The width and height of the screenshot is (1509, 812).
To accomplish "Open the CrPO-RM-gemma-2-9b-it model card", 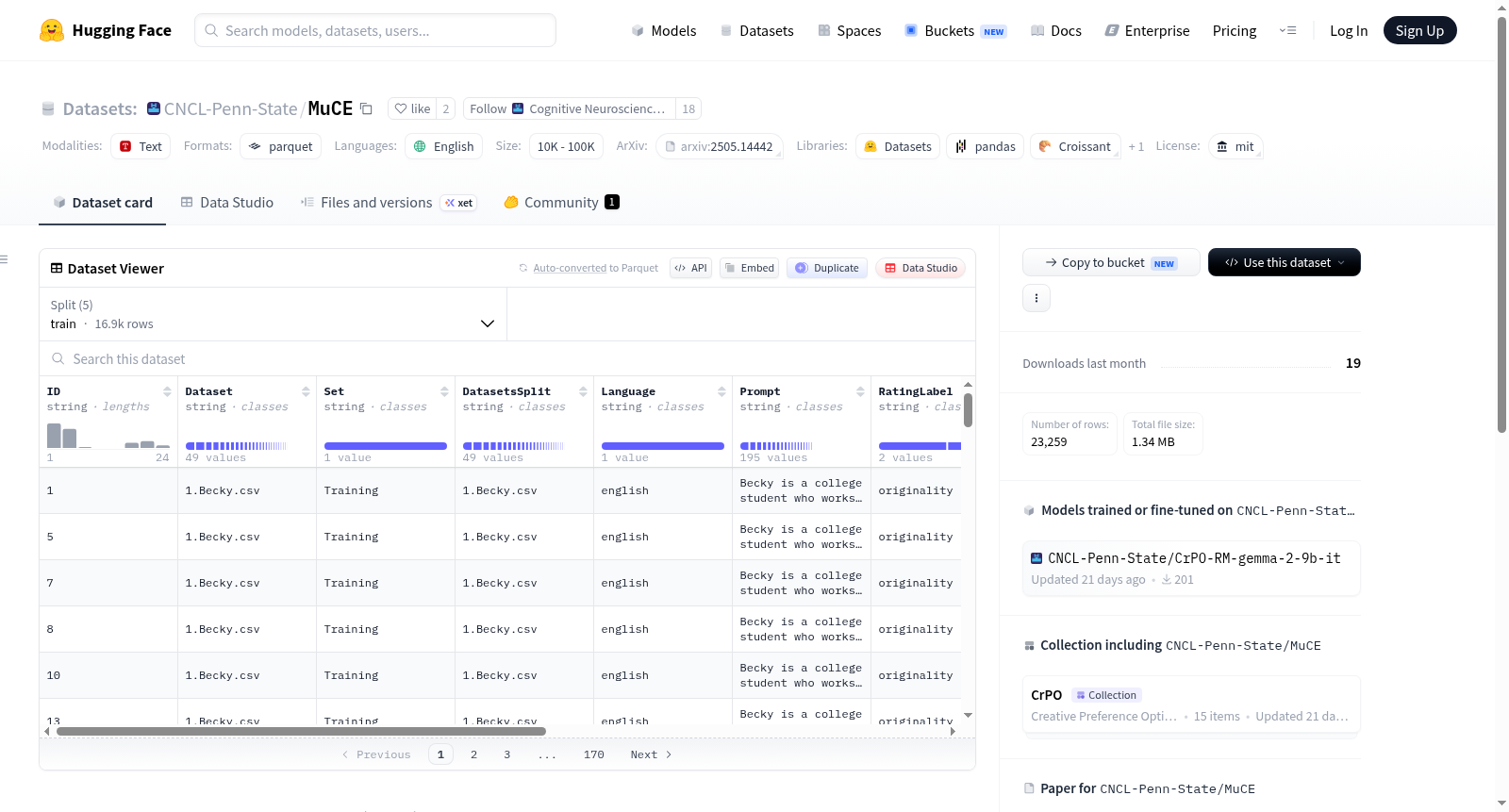I will coord(1191,568).
